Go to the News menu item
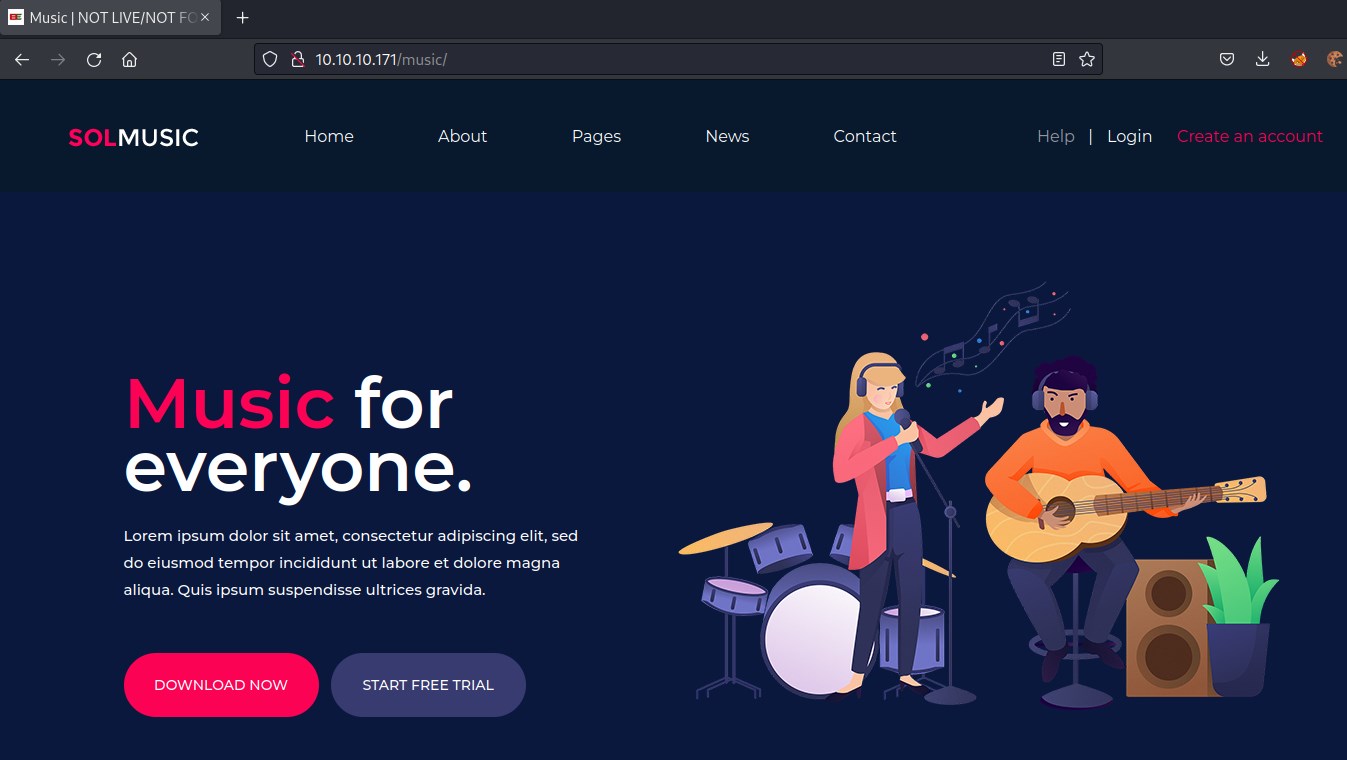 pyautogui.click(x=727, y=137)
